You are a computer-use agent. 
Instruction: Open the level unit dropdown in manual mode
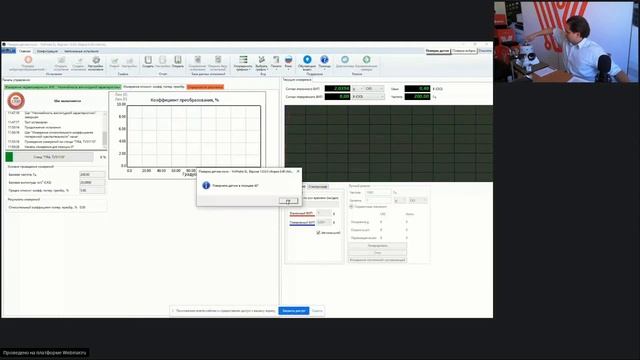pos(400,200)
